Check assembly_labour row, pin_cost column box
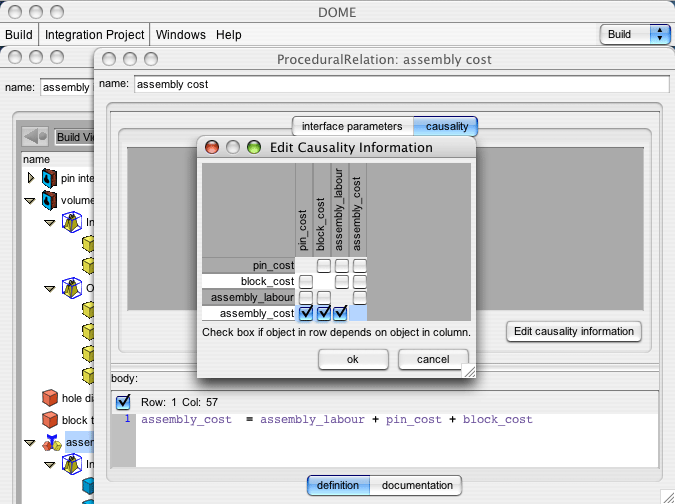 click(x=306, y=297)
